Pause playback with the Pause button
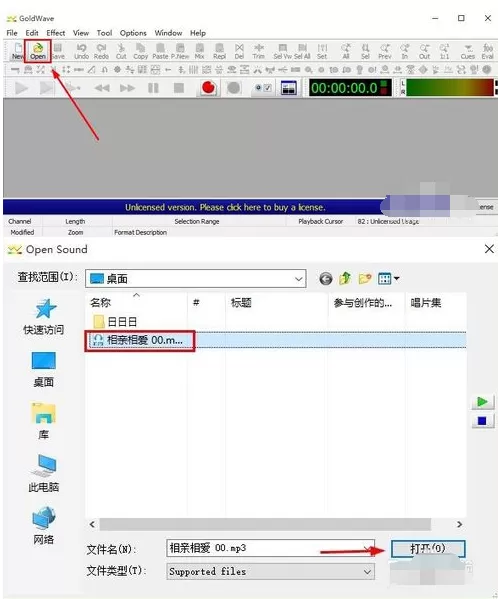498x599 pixels. 153,88
